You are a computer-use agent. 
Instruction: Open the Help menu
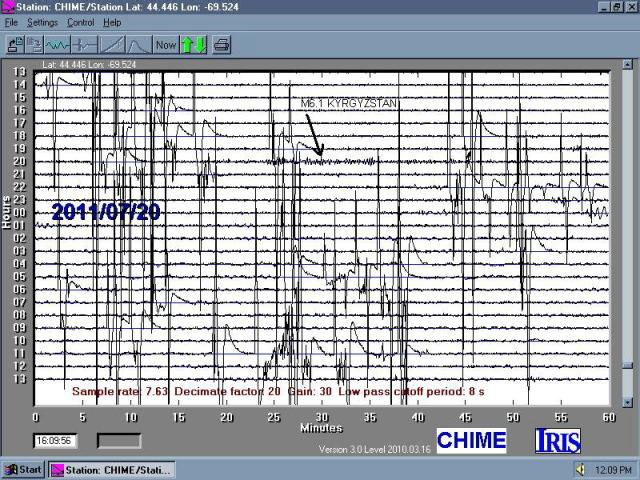coord(112,22)
